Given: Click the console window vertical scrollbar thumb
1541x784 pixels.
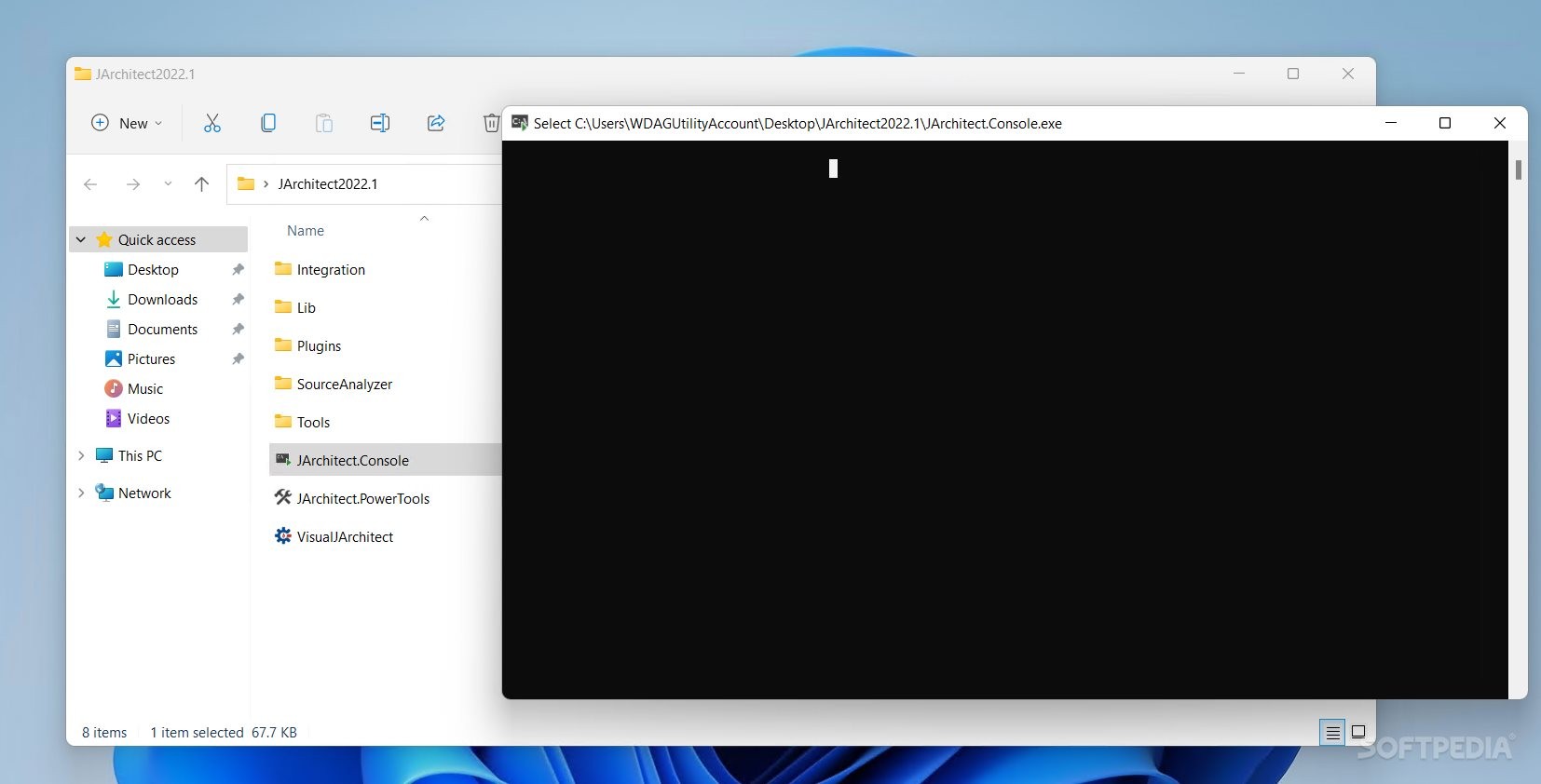Looking at the screenshot, I should (x=1519, y=169).
